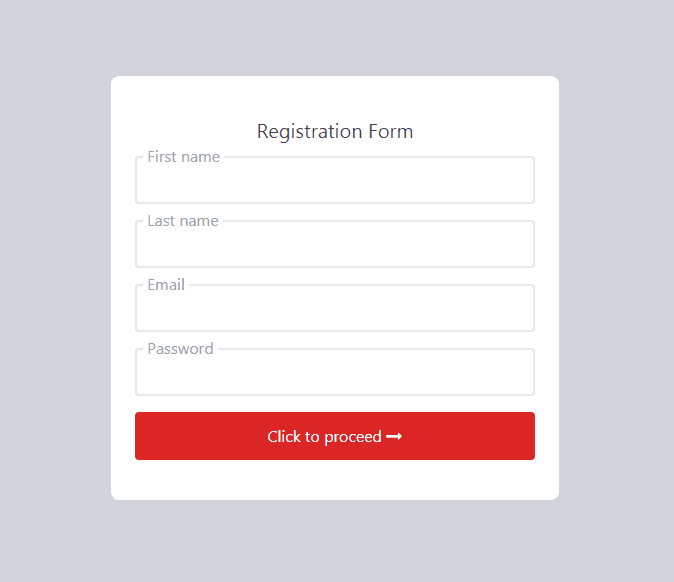Click the floating 'Password' label
The image size is (674, 582).
click(x=180, y=349)
